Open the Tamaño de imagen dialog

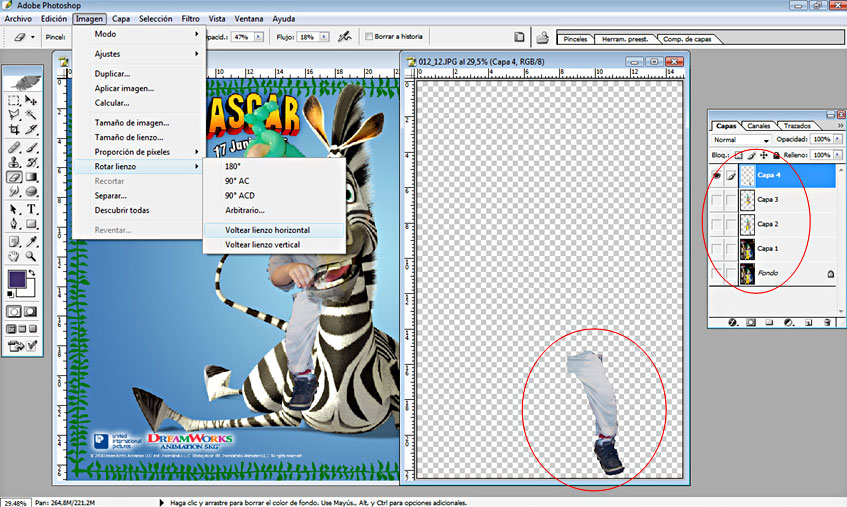139,123
